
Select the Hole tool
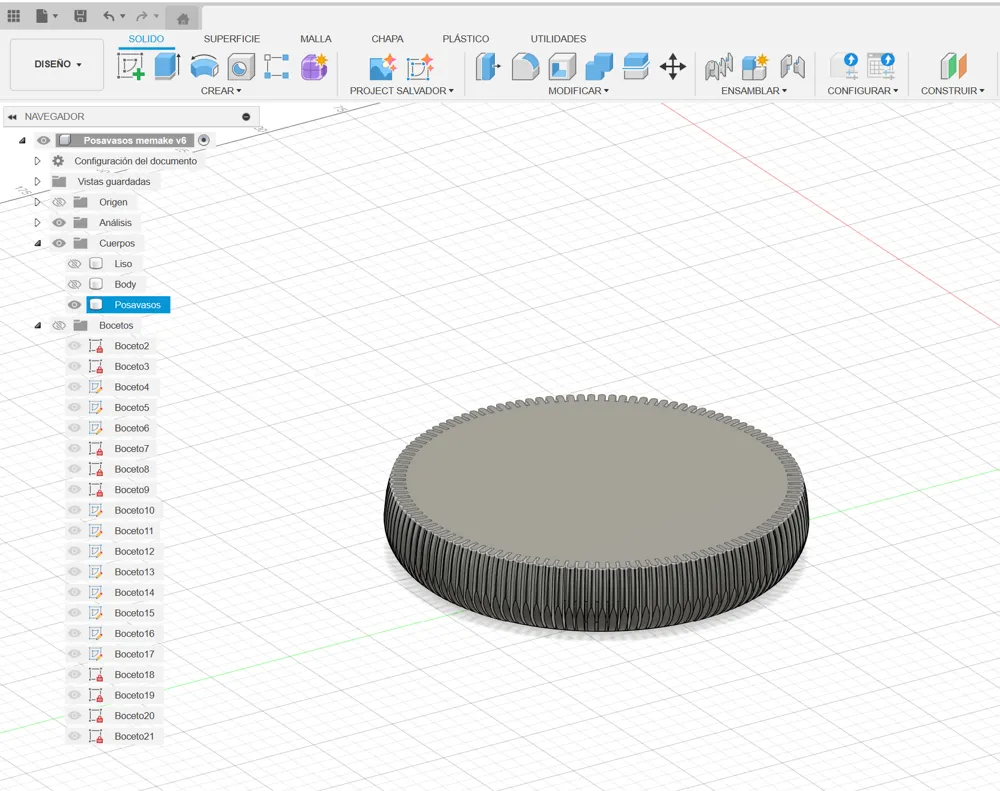tap(241, 66)
